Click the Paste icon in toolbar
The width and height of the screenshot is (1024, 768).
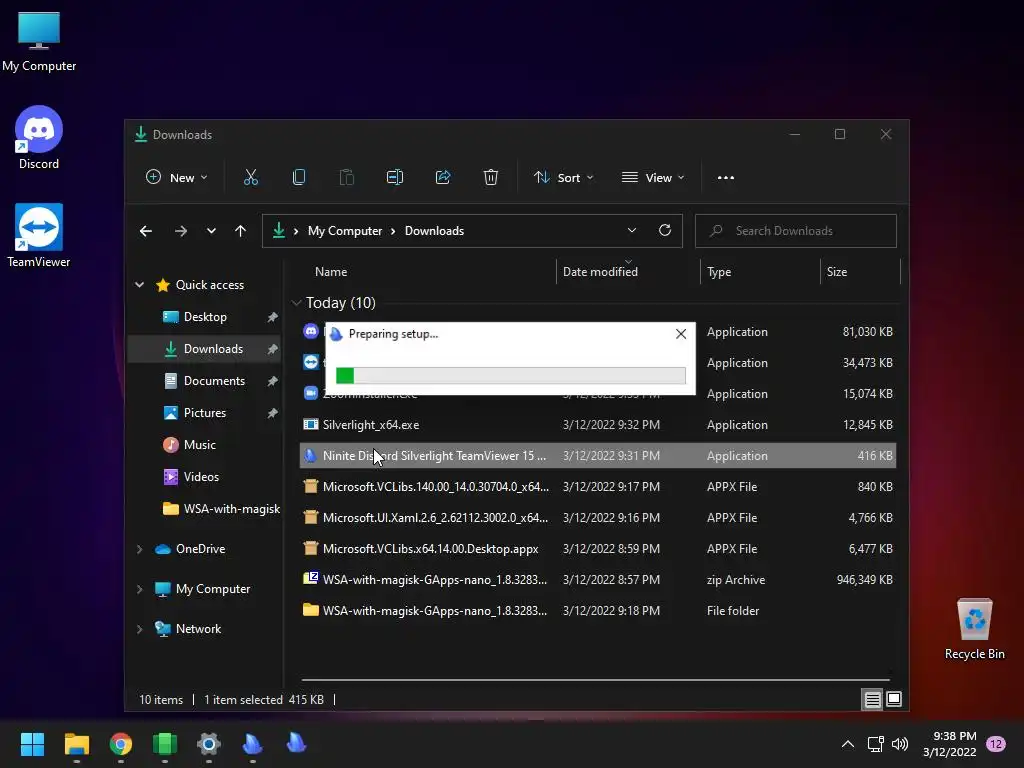pos(347,178)
